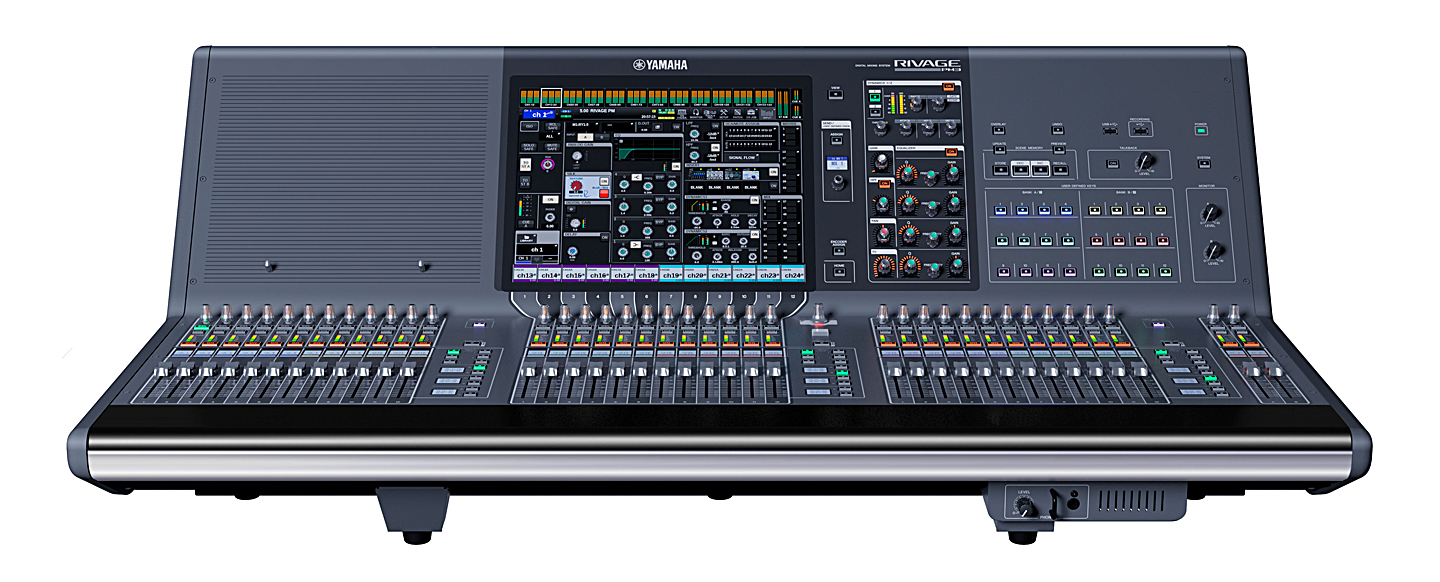
Task: Push the RECALL scene memory key
Action: (1060, 169)
